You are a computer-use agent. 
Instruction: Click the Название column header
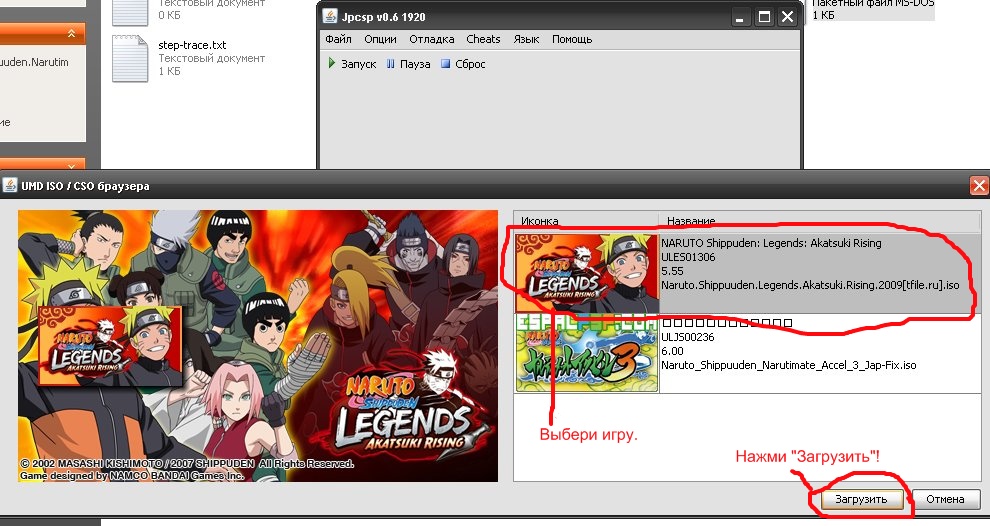click(820, 221)
